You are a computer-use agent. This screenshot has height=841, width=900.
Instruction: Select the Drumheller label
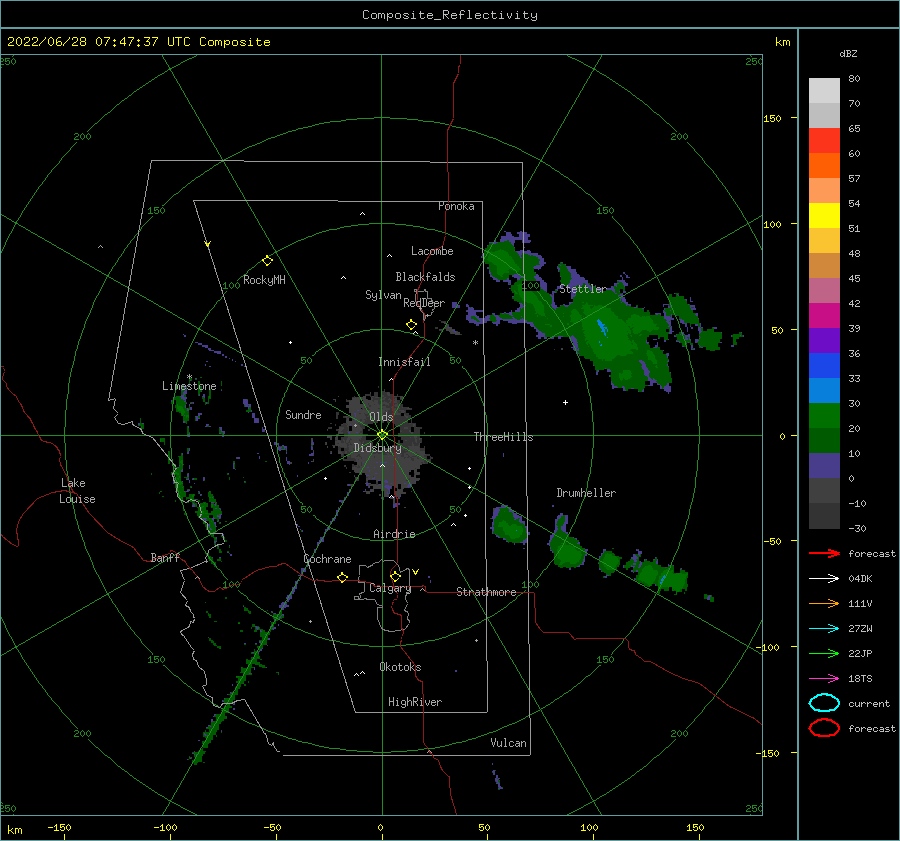[586, 493]
